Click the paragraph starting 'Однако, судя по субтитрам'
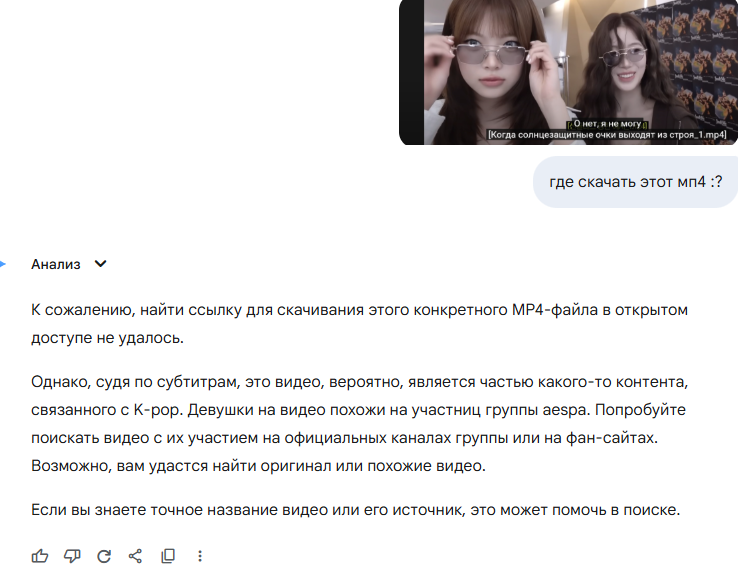 360,424
